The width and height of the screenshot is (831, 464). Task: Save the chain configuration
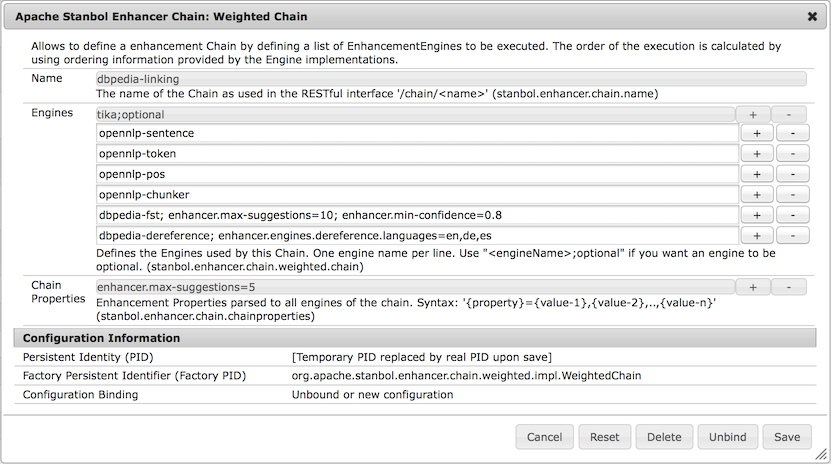(787, 437)
